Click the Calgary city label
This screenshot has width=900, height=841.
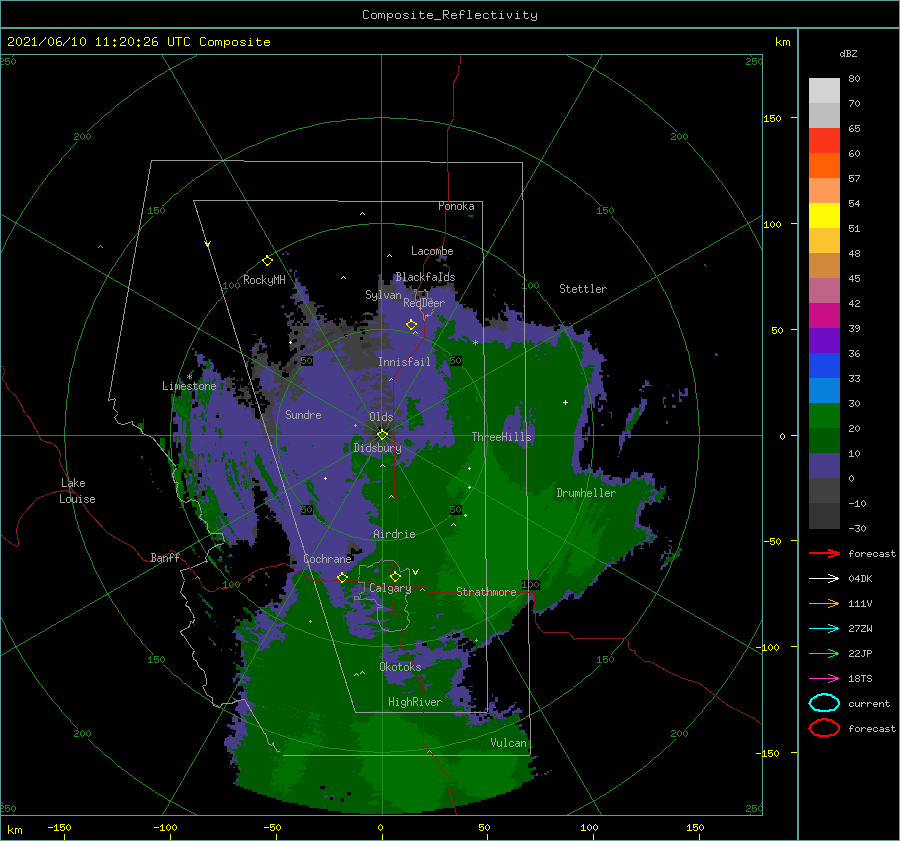390,588
